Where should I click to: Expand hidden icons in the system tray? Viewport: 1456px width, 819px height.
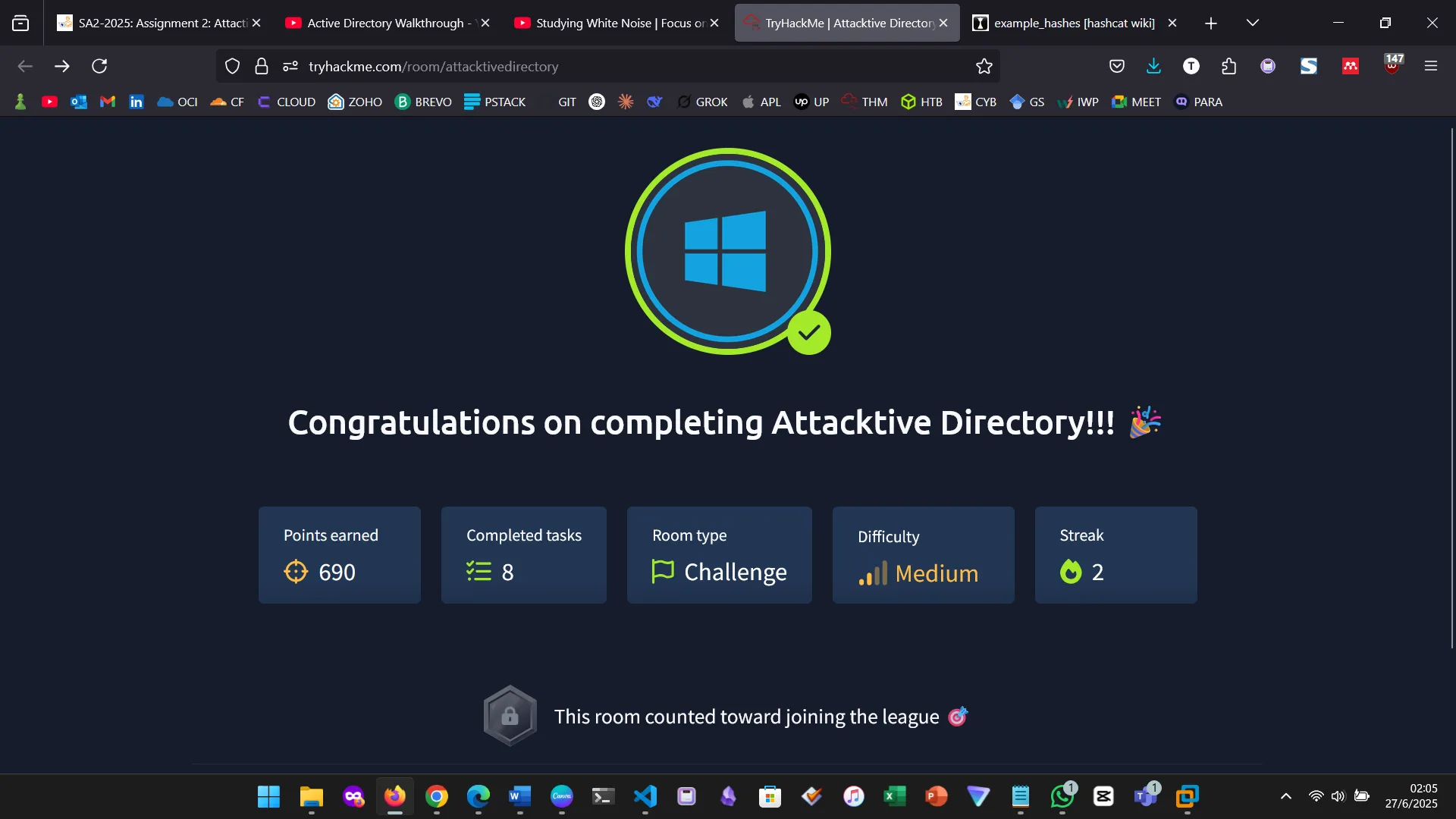(x=1286, y=796)
